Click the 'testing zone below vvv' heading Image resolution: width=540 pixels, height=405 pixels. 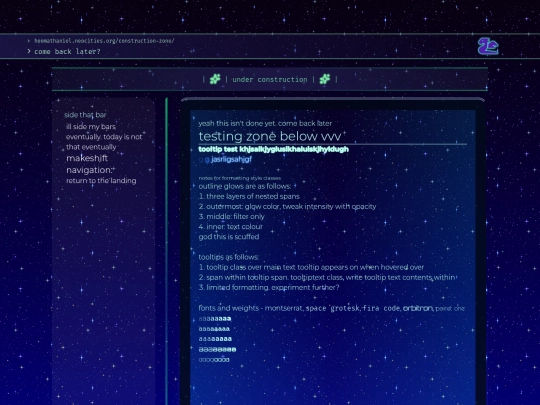coord(270,136)
